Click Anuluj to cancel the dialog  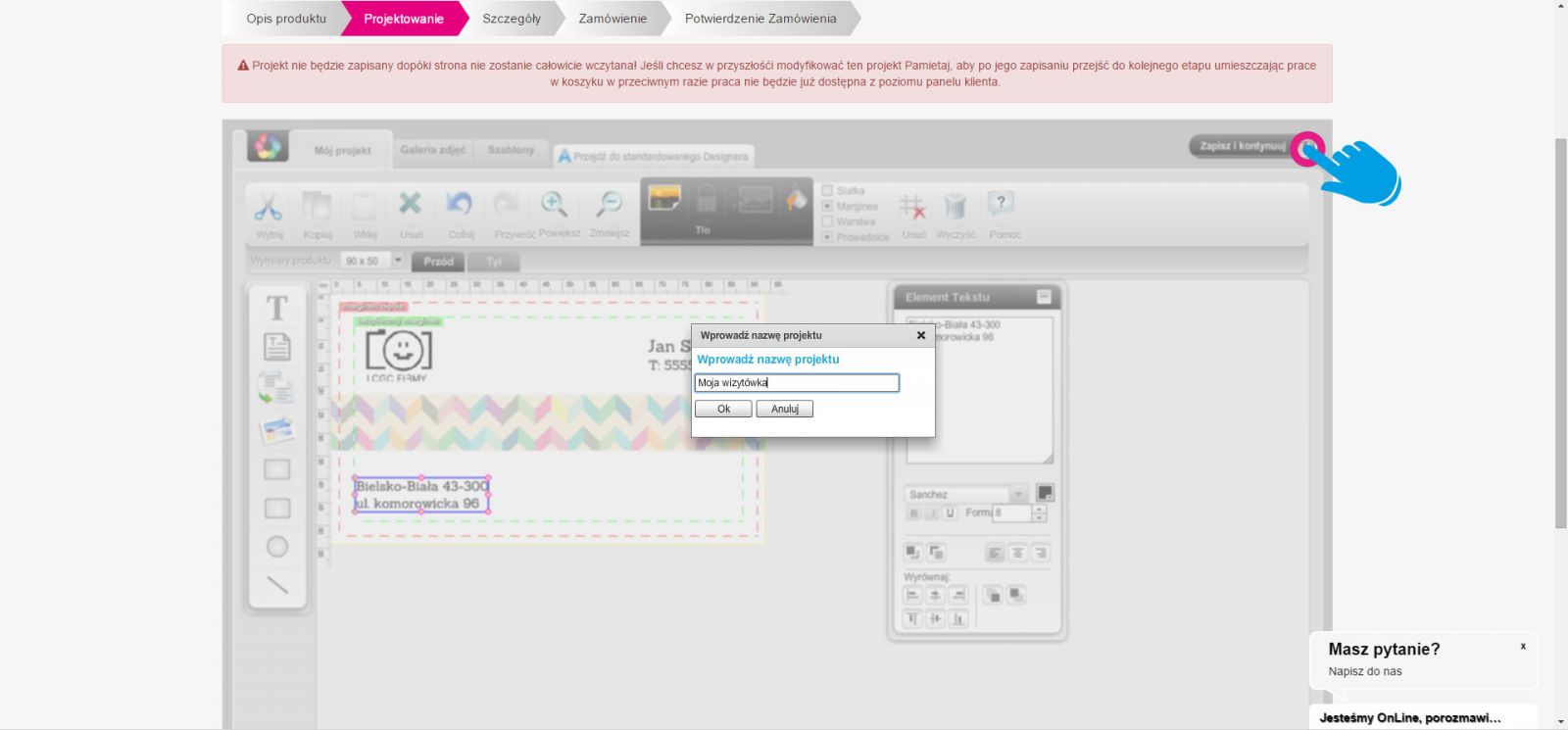784,410
